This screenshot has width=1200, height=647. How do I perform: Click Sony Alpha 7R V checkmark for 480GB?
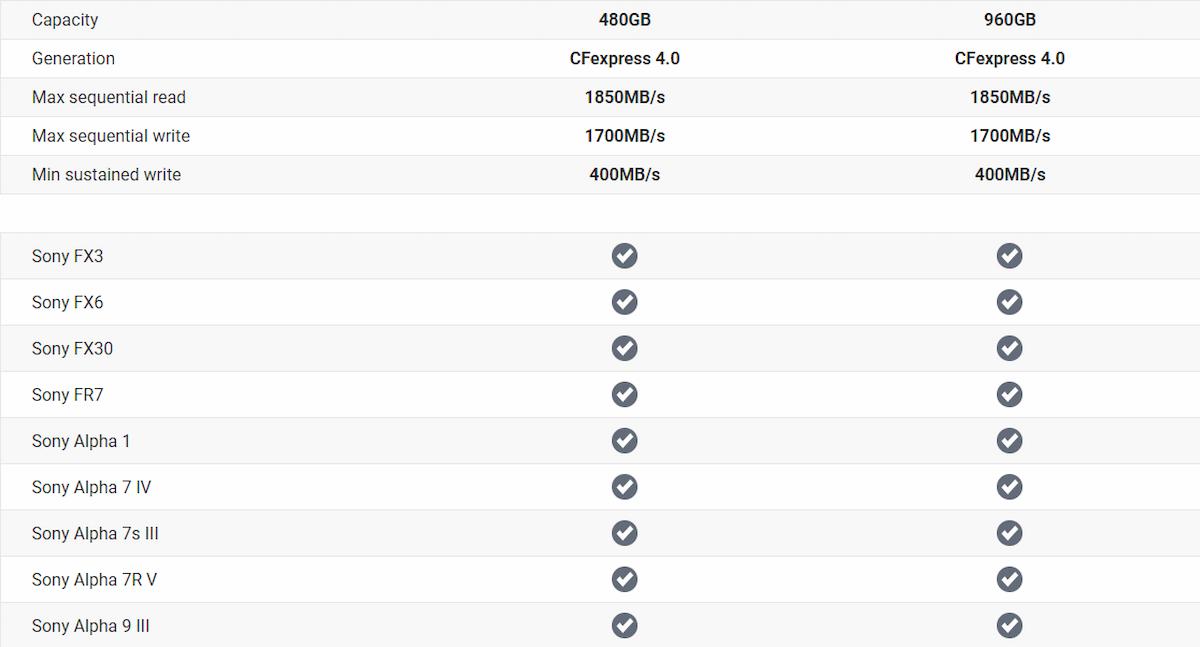point(624,579)
